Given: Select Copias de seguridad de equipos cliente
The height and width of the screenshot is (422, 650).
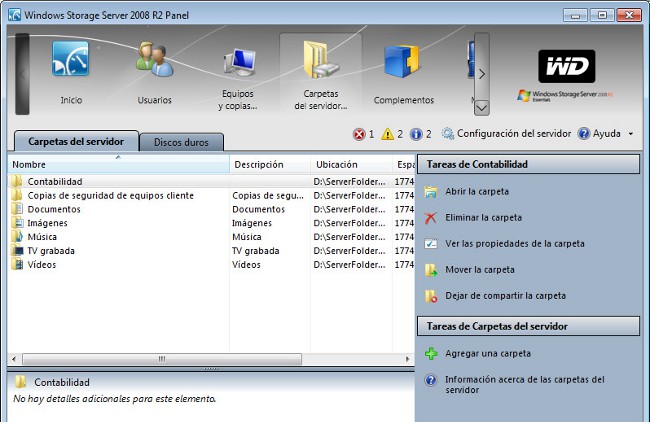Looking at the screenshot, I should [x=110, y=196].
